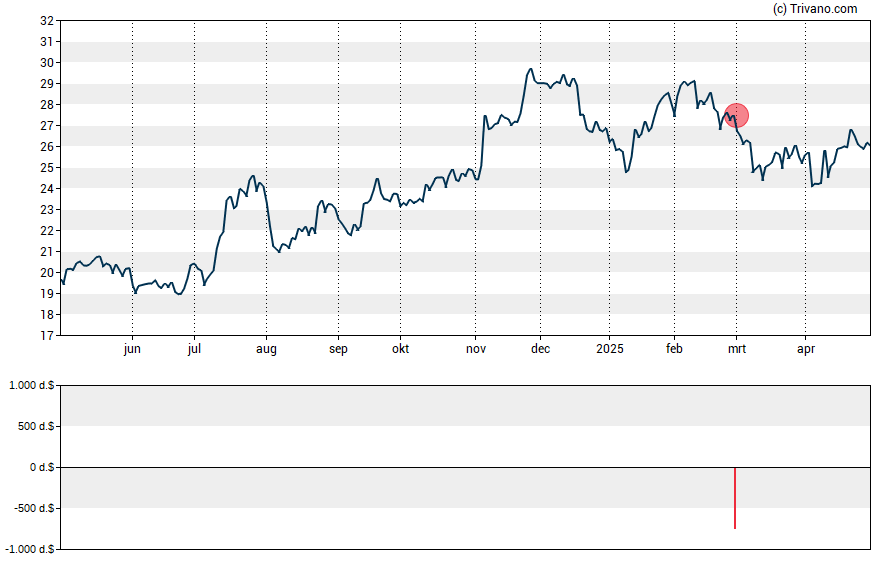Image resolution: width=888 pixels, height=565 pixels.
Task: Click the '32' price axis value
Action: (x=47, y=21)
